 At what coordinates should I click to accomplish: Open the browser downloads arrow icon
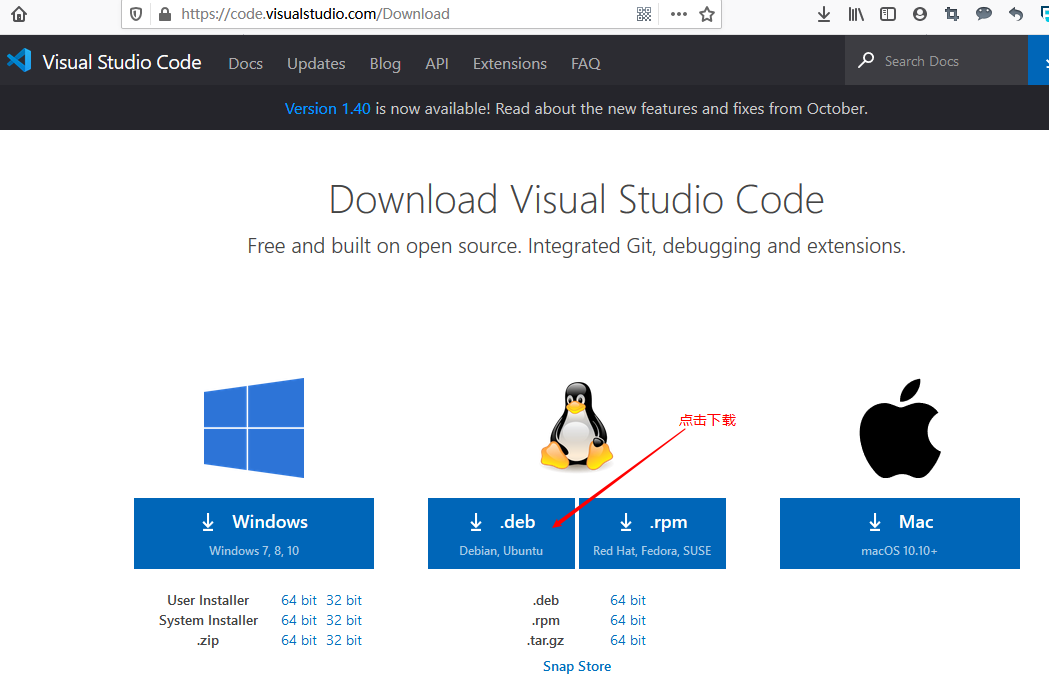pos(824,14)
